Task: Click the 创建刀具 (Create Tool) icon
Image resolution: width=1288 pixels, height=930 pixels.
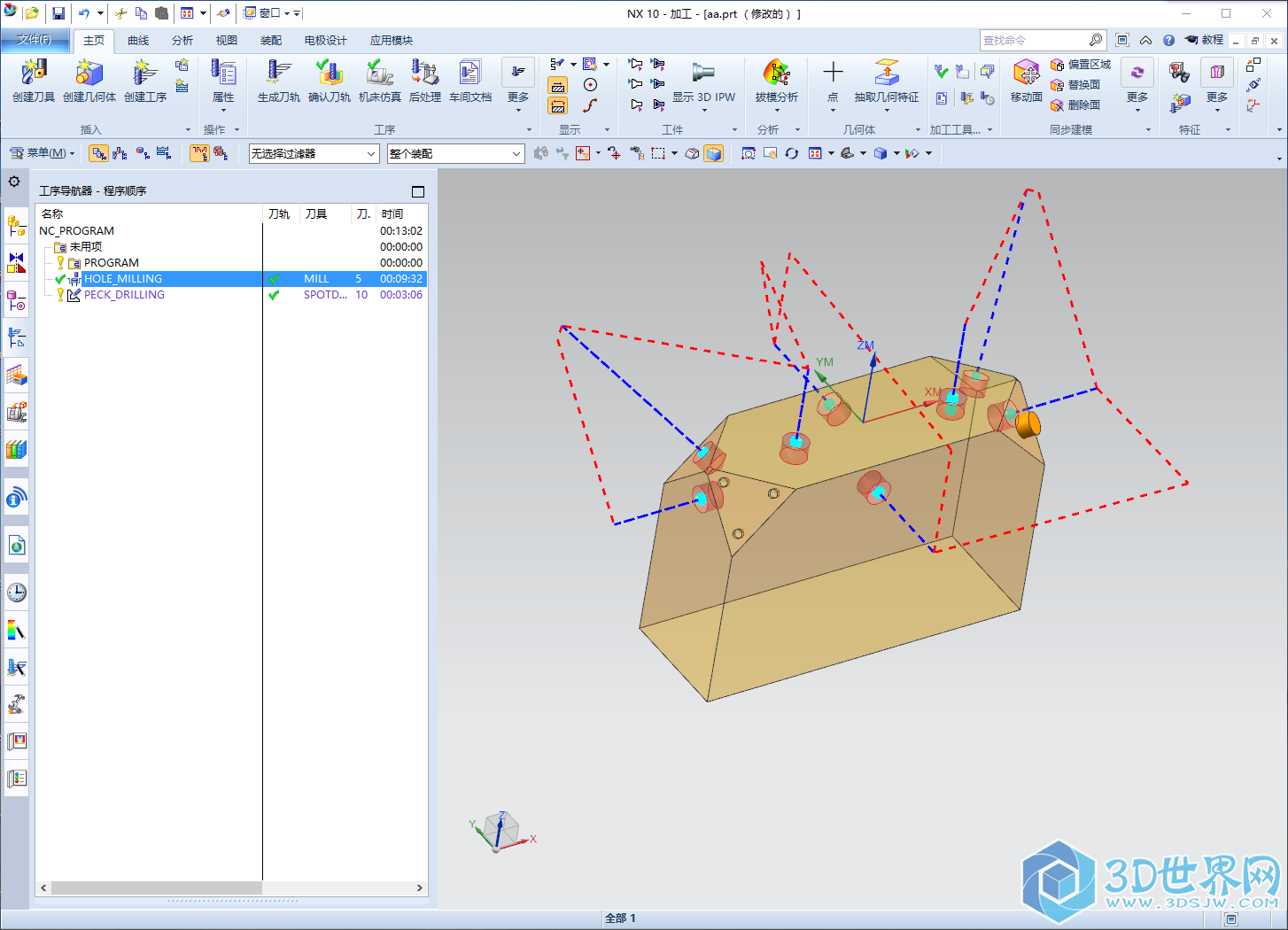Action: [34, 73]
